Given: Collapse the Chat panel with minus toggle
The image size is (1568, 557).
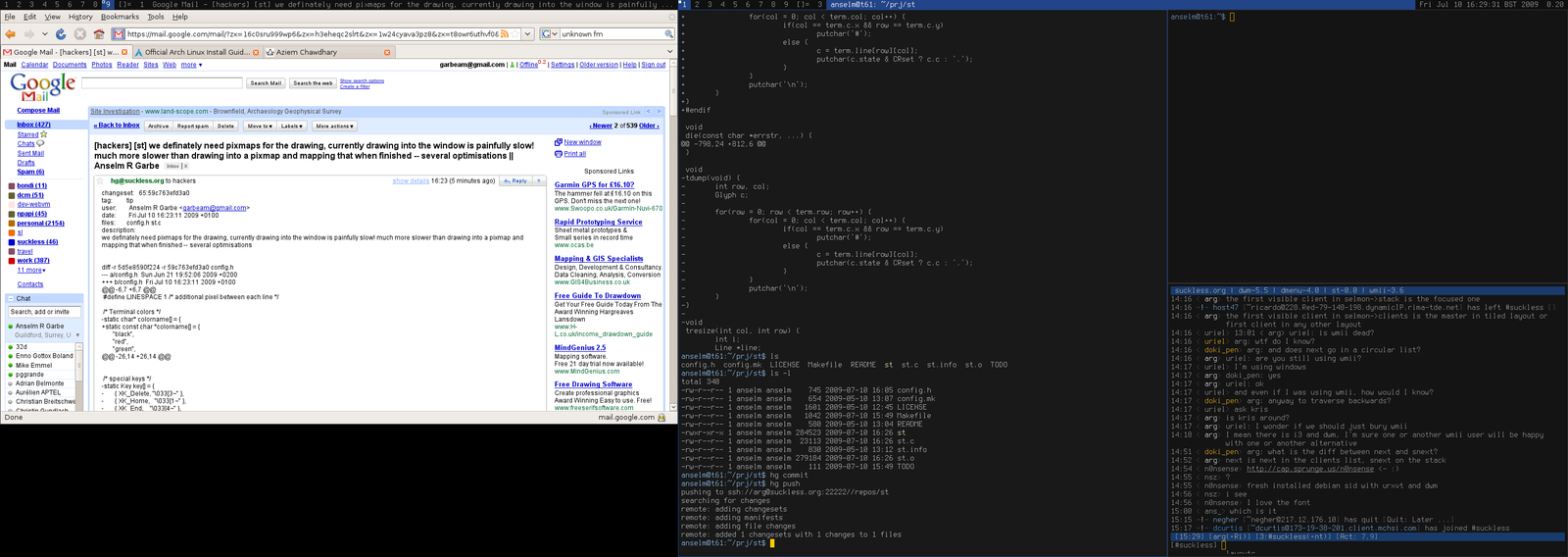Looking at the screenshot, I should pos(11,298).
